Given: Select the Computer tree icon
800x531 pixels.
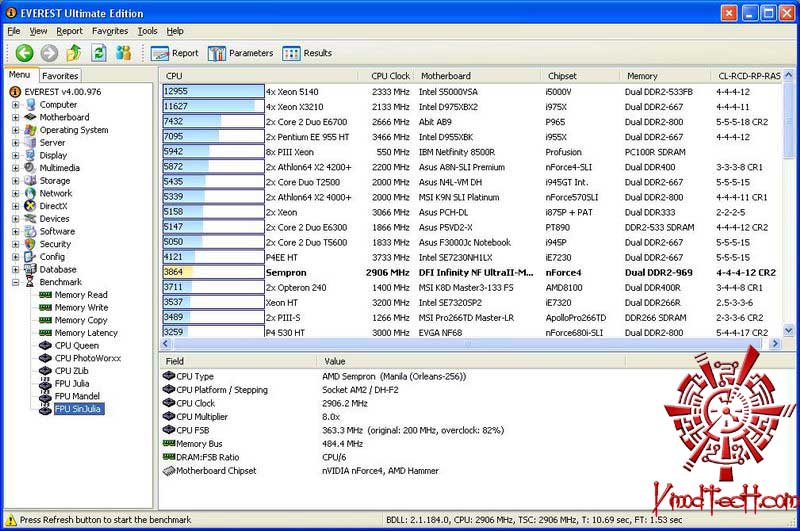Looking at the screenshot, I should (31, 105).
